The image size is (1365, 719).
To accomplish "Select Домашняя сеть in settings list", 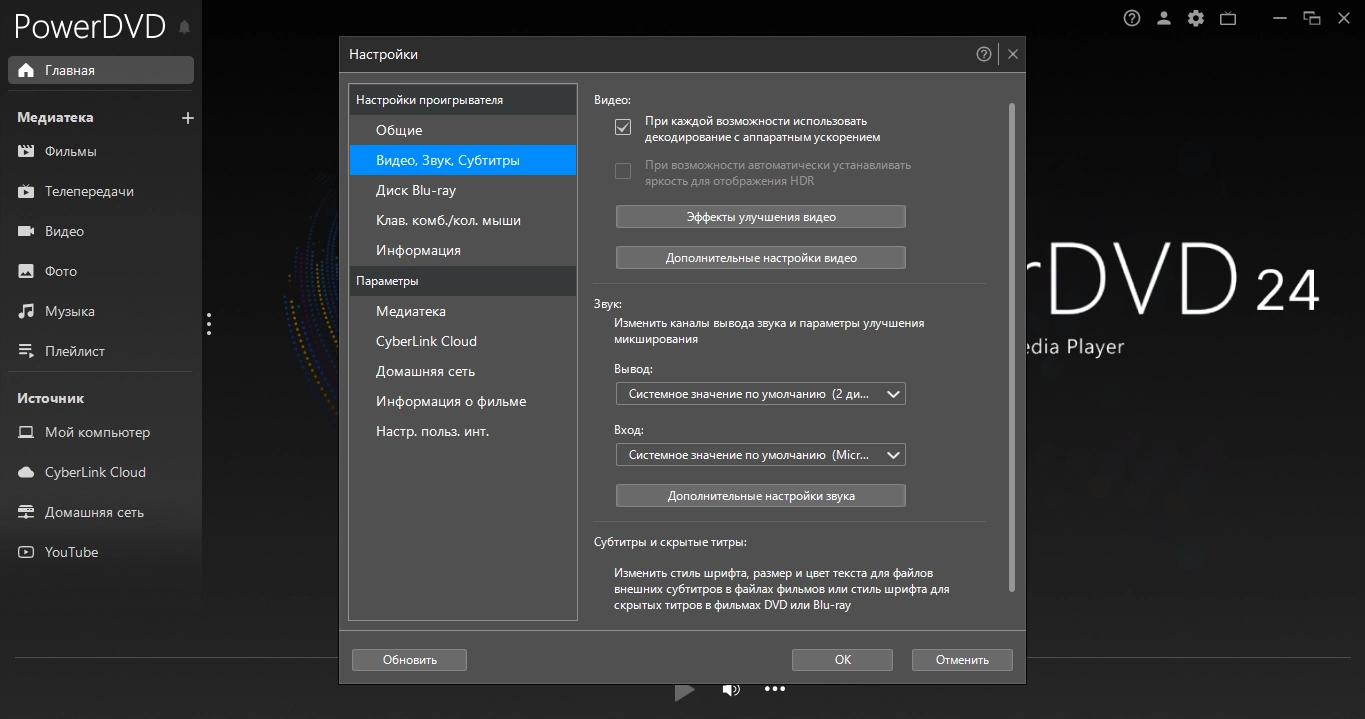I will [x=463, y=371].
